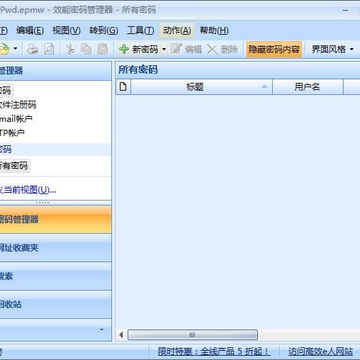Click the 编辑 toolbar button with pencil icon

click(x=186, y=50)
